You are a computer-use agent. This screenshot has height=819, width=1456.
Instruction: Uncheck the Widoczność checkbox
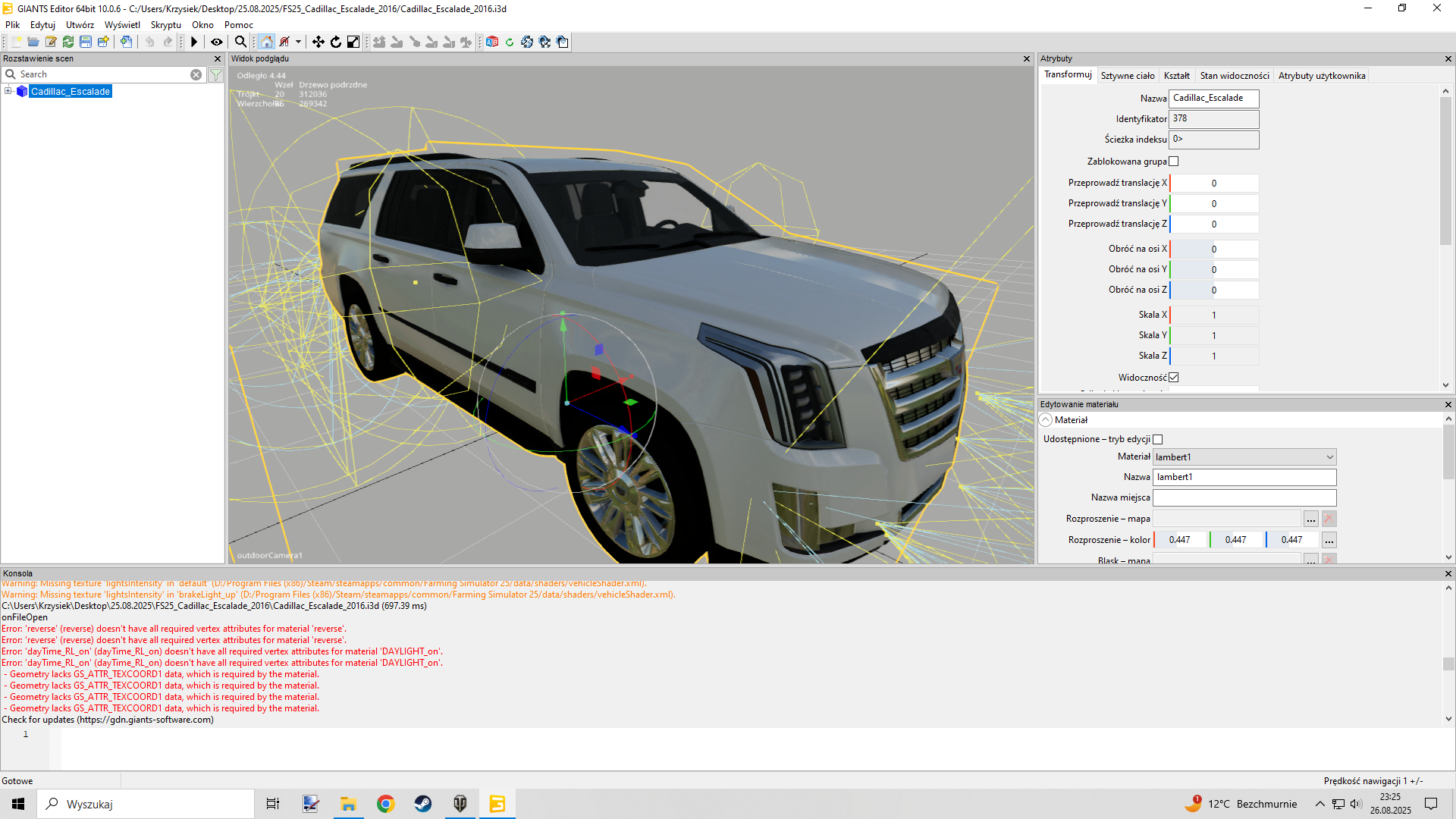tap(1174, 378)
